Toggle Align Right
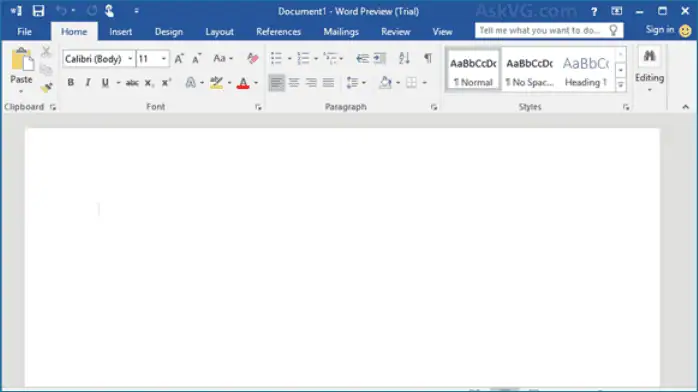 pos(311,83)
